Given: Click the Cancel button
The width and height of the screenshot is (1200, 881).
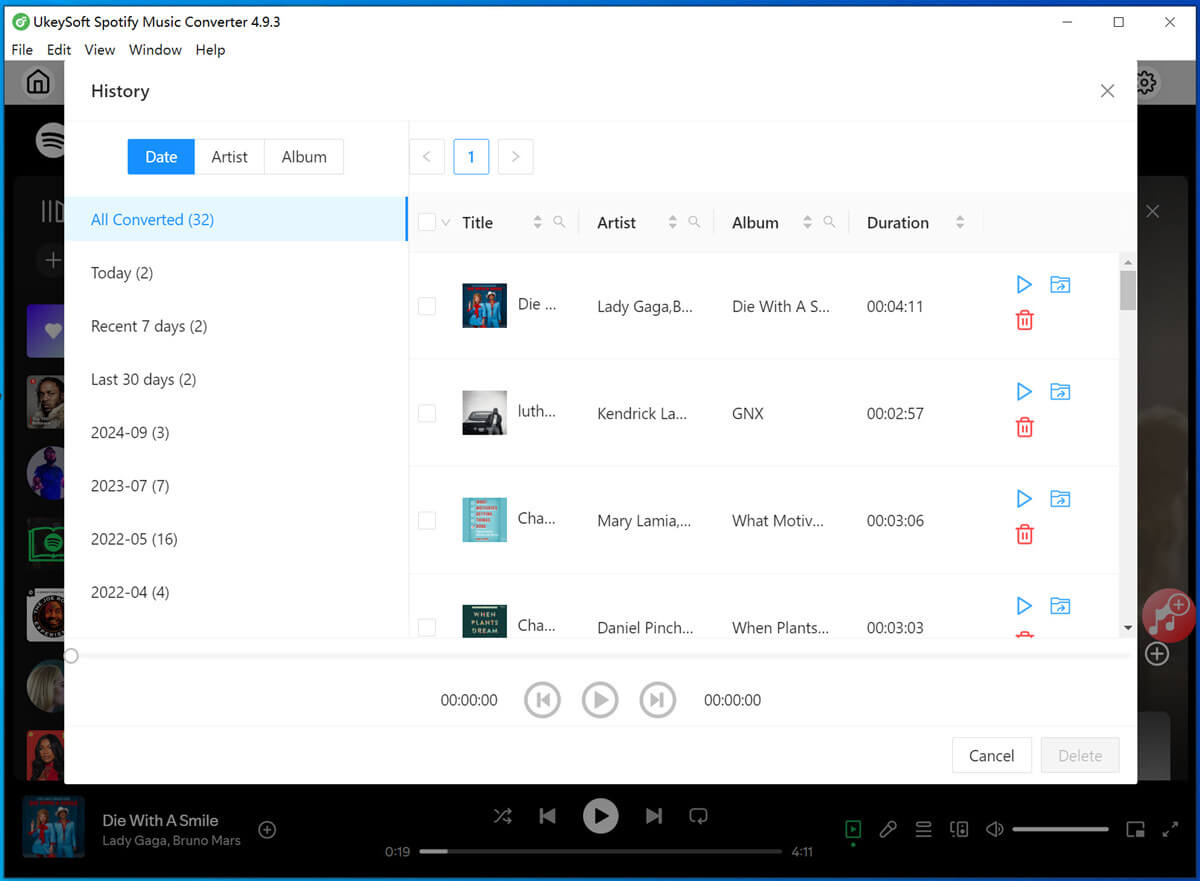Looking at the screenshot, I should 991,756.
